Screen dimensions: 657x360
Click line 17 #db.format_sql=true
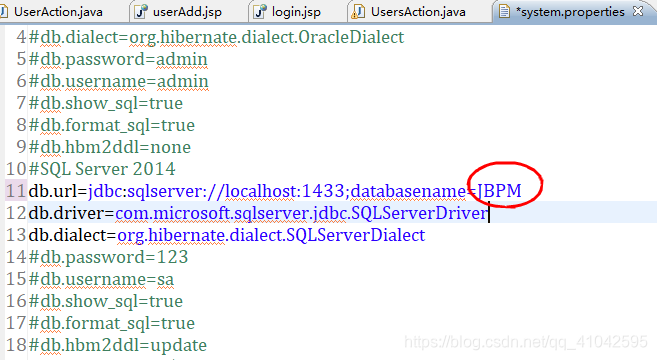[111, 323]
